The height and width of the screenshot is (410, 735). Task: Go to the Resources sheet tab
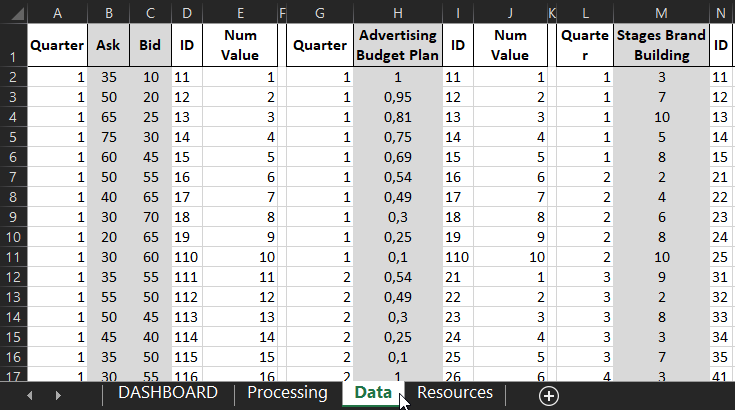click(454, 393)
